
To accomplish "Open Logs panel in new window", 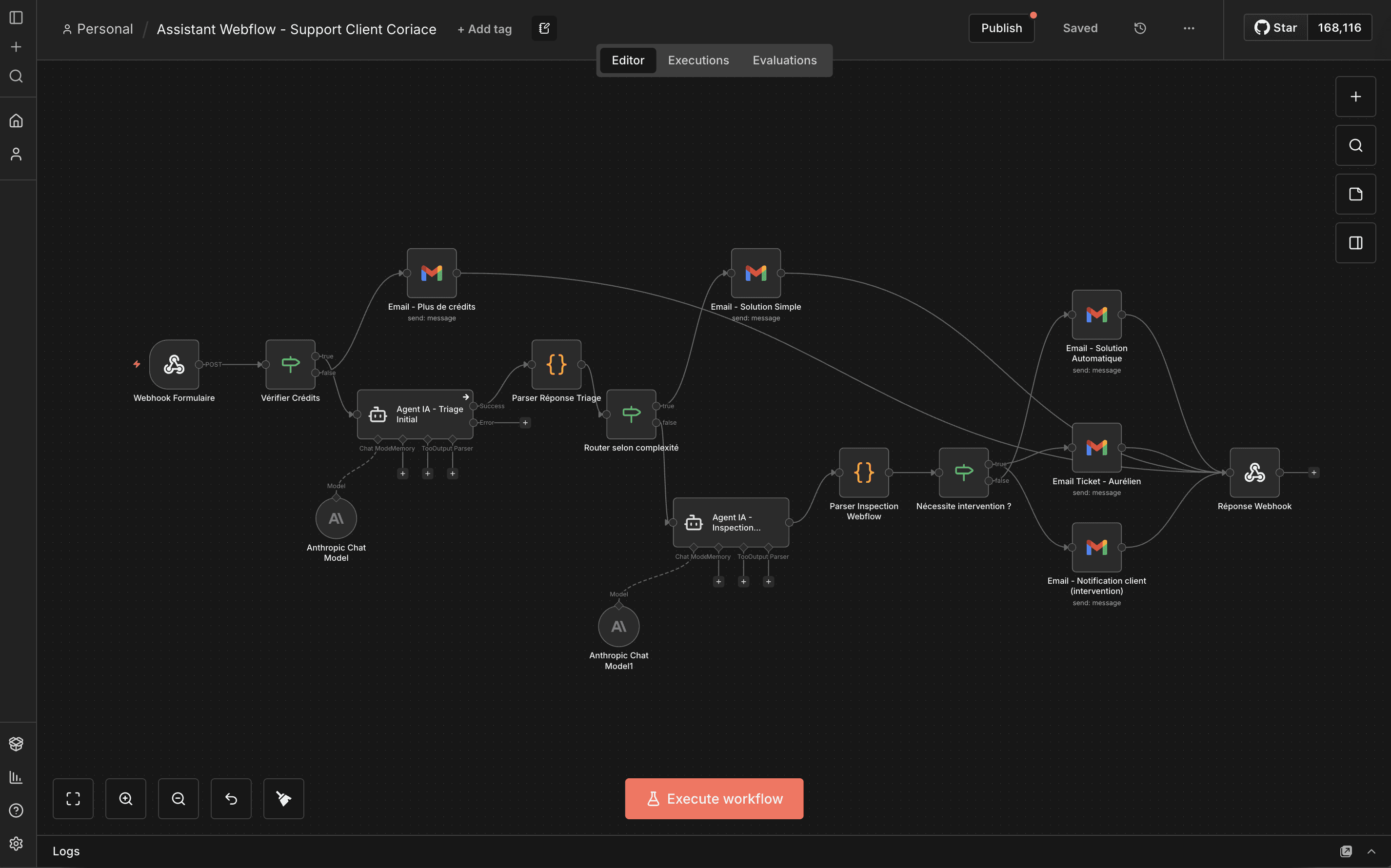I will (1346, 851).
